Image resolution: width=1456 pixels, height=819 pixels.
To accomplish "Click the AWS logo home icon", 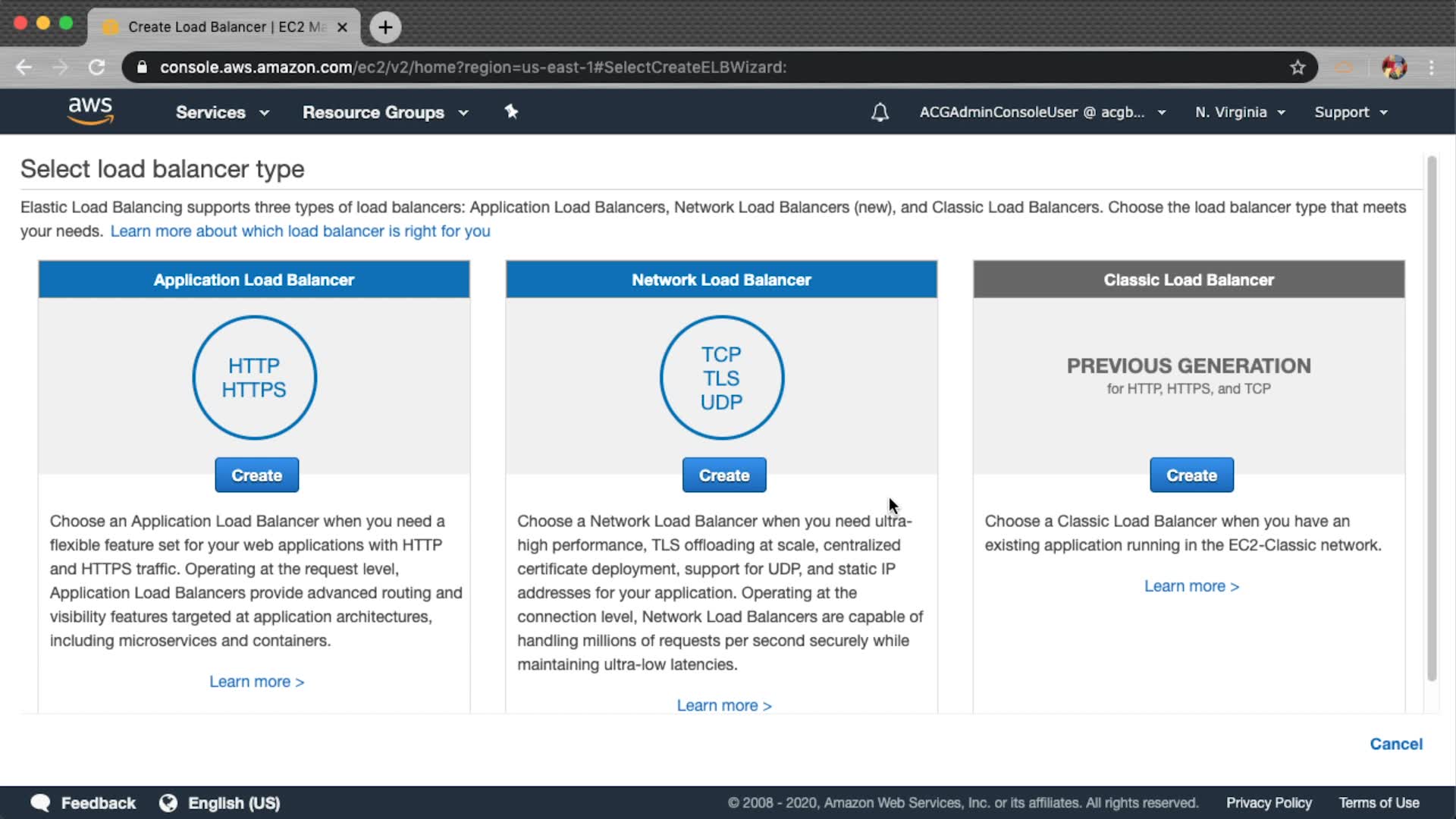I will pyautogui.click(x=90, y=111).
